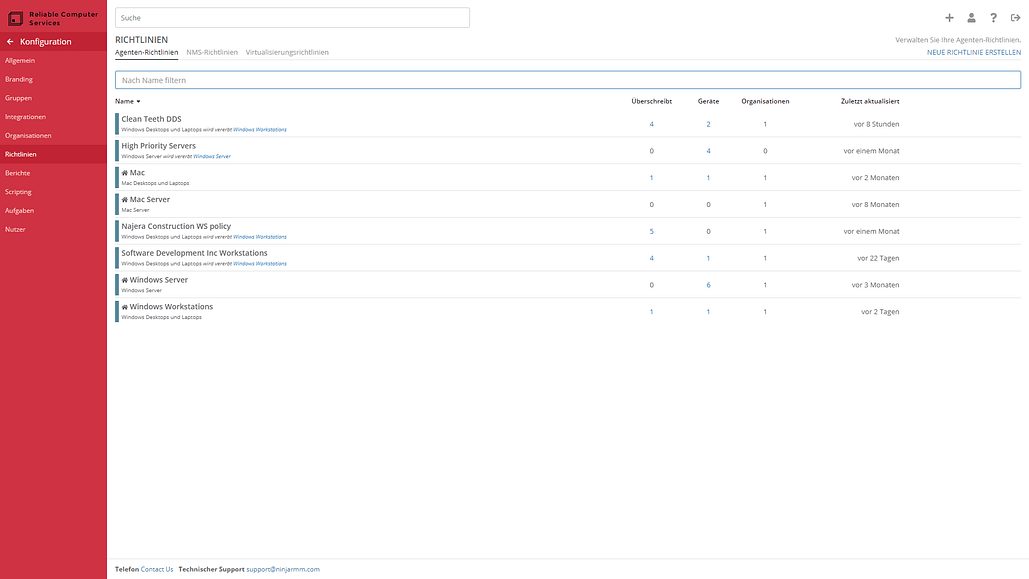Open the Najera Construction WS policy
The height and width of the screenshot is (579, 1029).
pyautogui.click(x=176, y=226)
